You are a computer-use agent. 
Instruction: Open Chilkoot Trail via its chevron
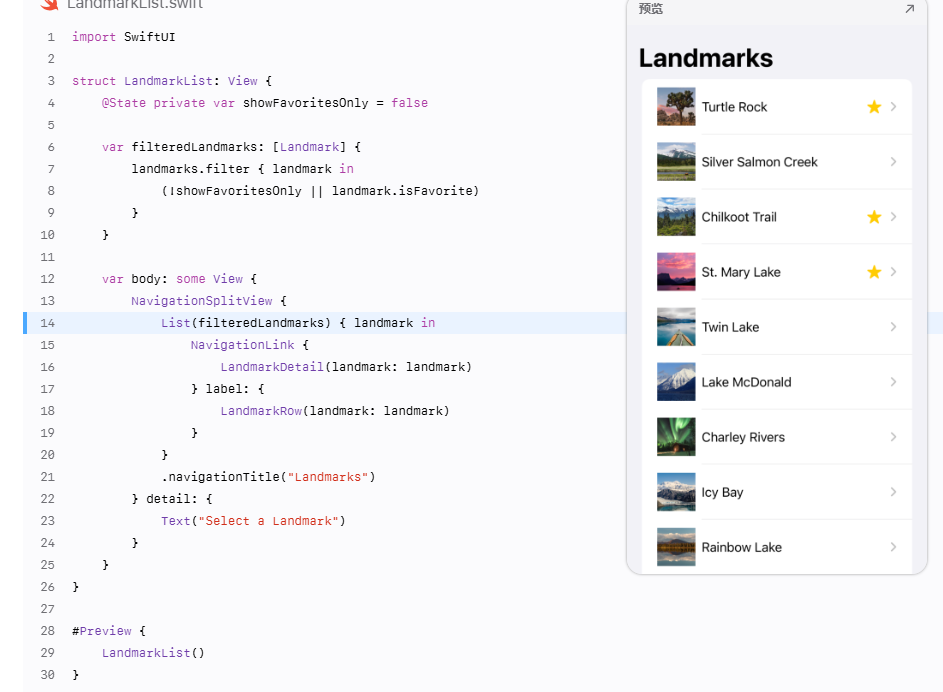pos(894,217)
